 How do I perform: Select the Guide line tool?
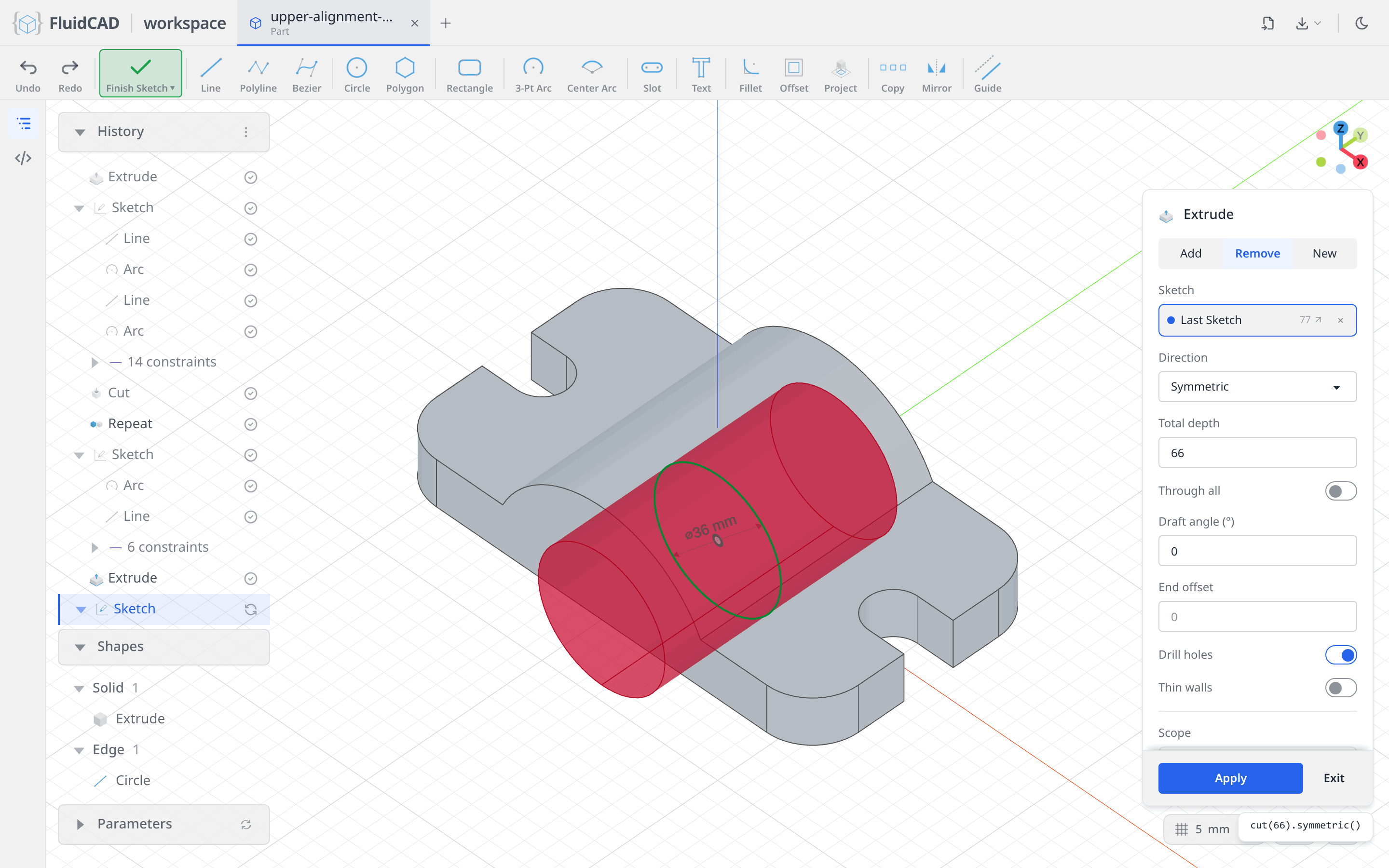point(987,74)
